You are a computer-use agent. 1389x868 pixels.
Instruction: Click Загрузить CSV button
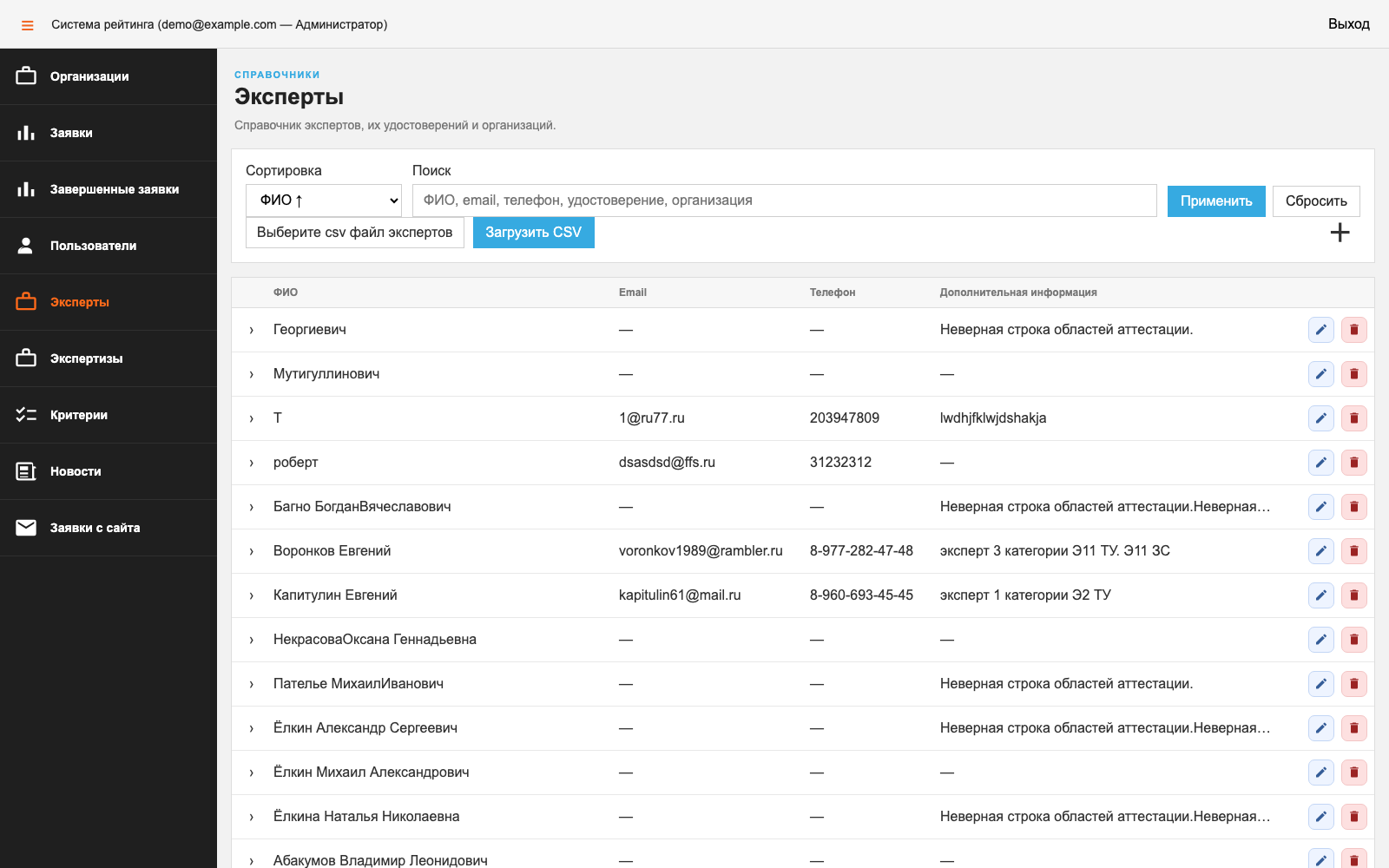(x=534, y=233)
